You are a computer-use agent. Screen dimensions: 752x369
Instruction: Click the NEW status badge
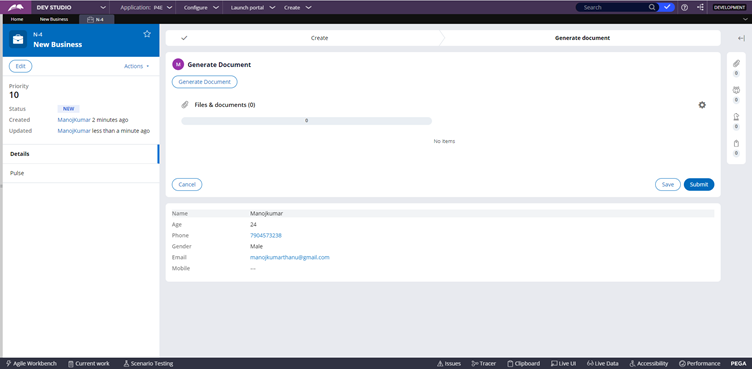(69, 109)
